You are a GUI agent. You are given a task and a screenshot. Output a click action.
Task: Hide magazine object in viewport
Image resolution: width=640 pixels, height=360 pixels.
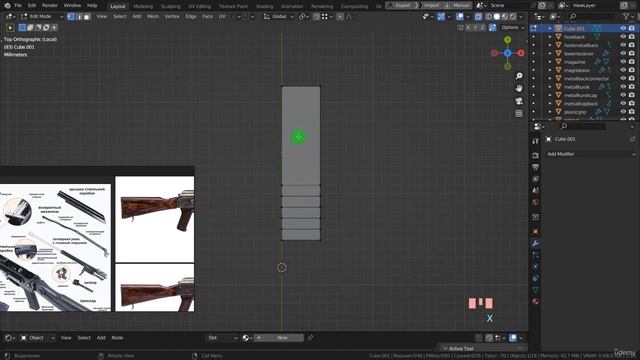[623, 62]
